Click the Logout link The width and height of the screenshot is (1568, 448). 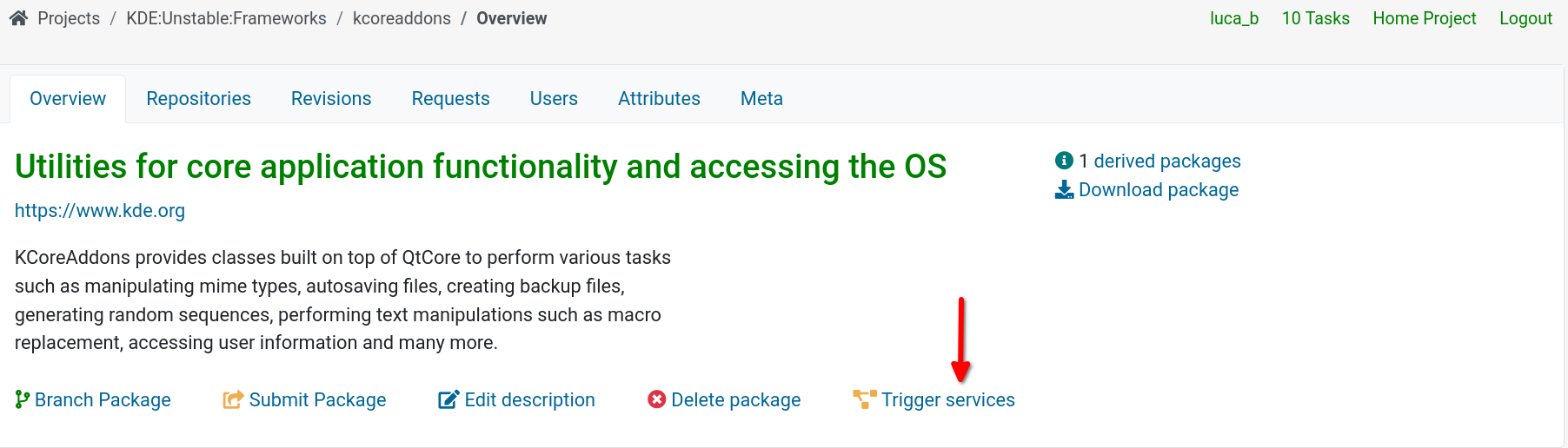(x=1525, y=18)
